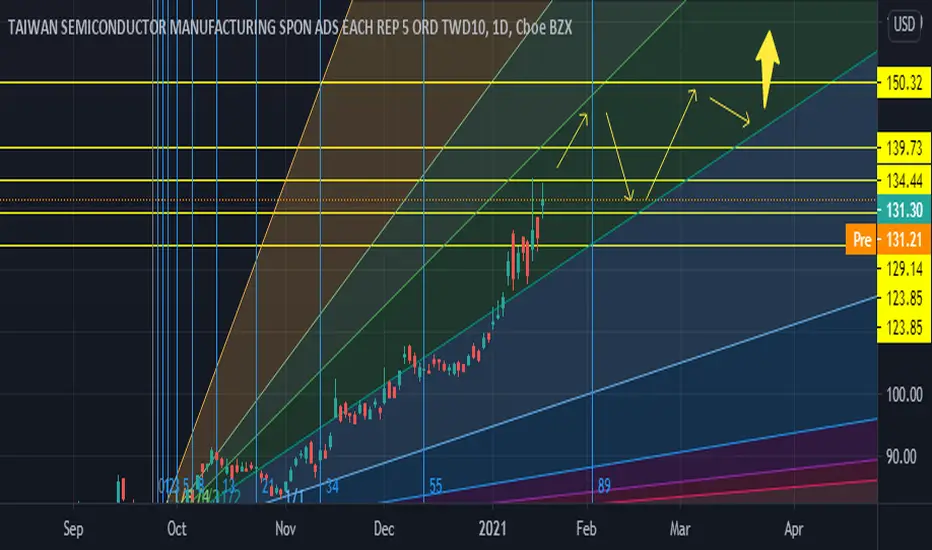Select the Mar time axis label

(680, 529)
